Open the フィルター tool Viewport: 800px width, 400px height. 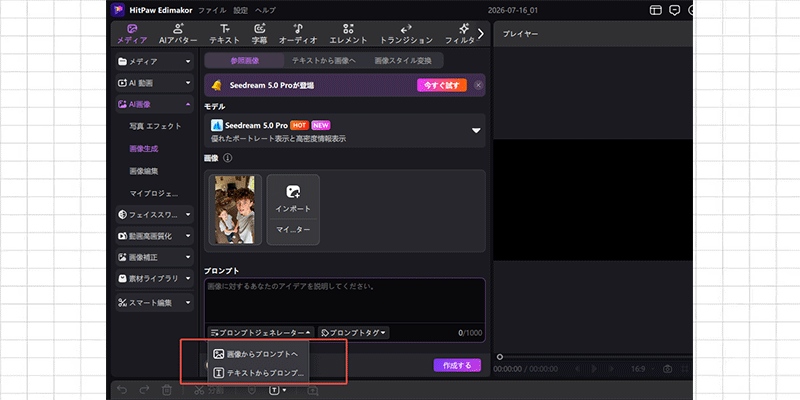tap(461, 34)
